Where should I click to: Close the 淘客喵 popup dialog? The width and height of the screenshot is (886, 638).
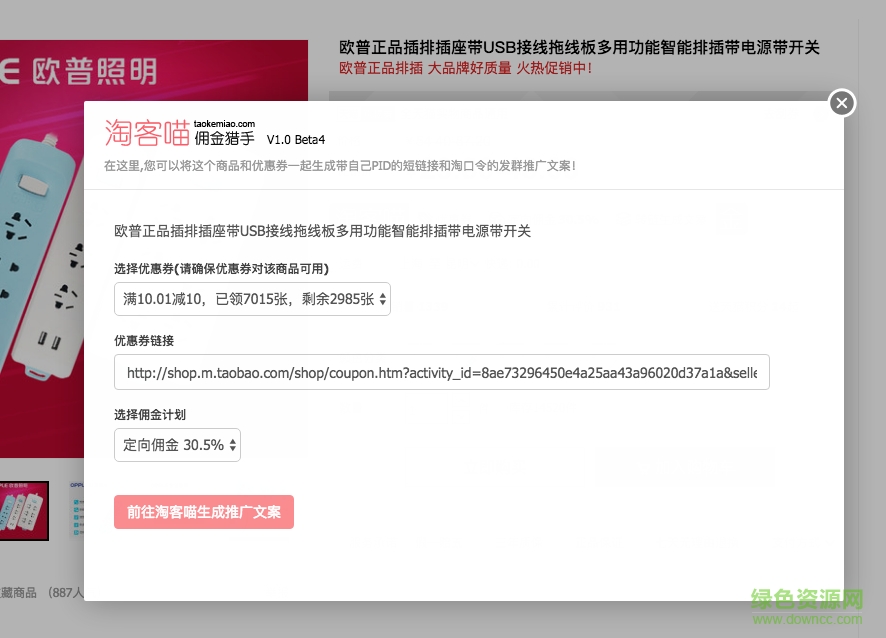[x=842, y=103]
